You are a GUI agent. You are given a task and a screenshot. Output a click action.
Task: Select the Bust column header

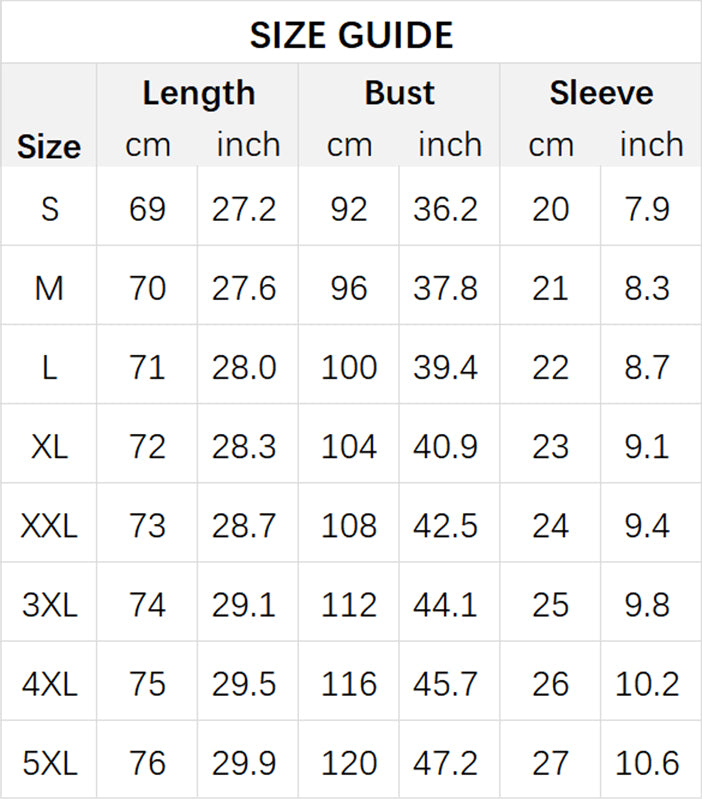[399, 93]
